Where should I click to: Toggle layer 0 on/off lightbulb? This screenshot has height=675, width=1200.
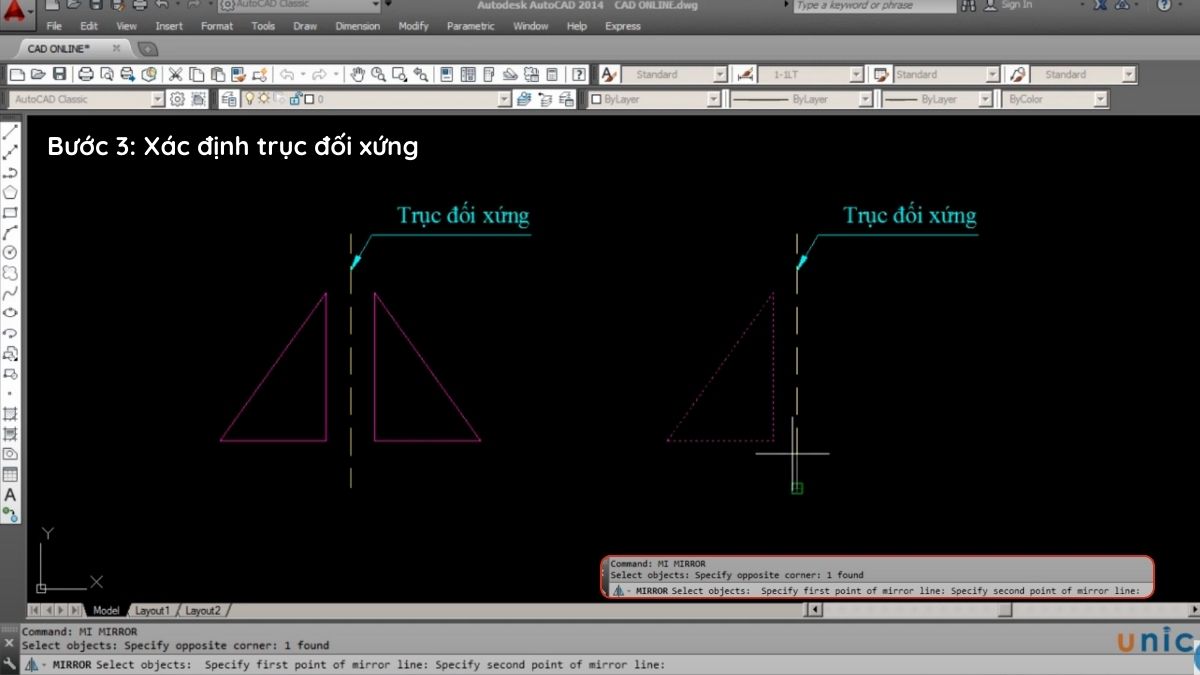pyautogui.click(x=250, y=99)
